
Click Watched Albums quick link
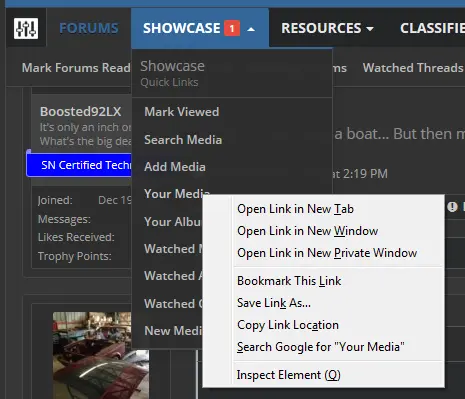[x=173, y=276]
